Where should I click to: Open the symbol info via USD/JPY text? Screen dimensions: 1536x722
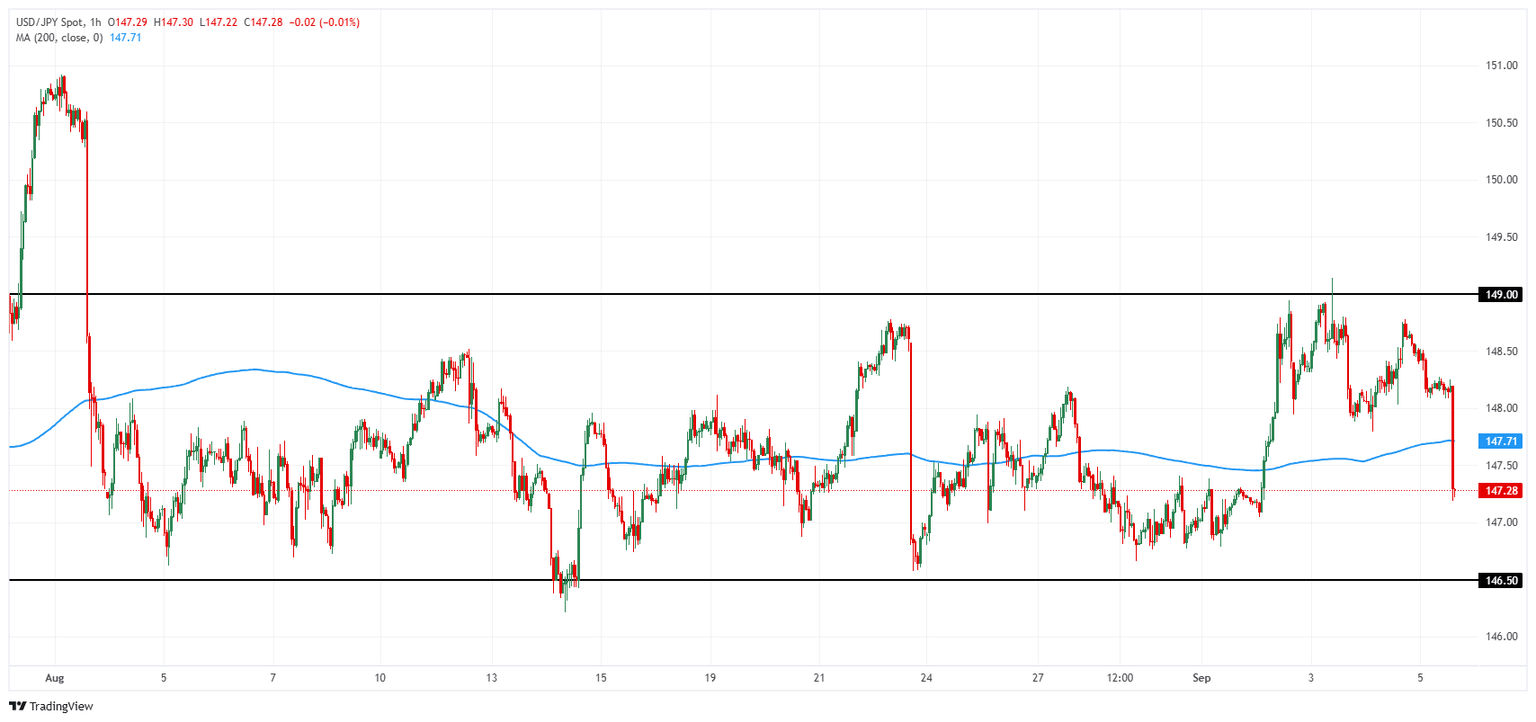[x=37, y=21]
